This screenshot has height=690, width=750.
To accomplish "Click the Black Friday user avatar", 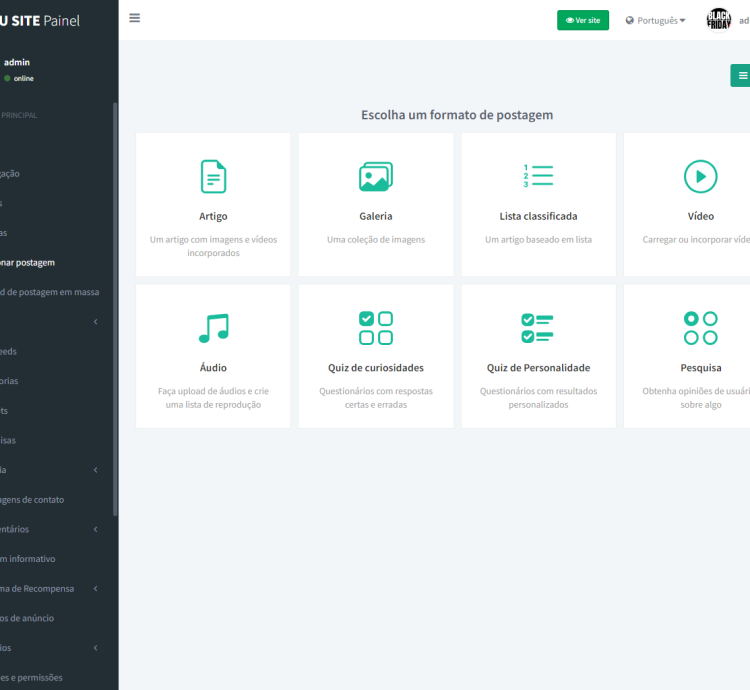I will pyautogui.click(x=719, y=20).
